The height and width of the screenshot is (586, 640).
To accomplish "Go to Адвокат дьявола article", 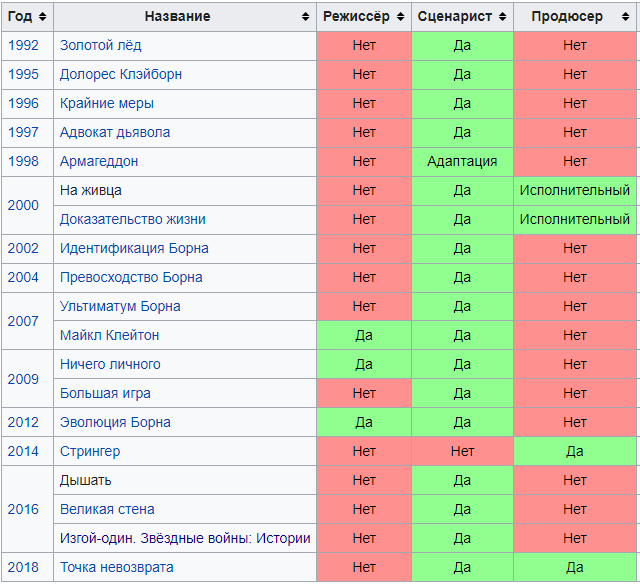I will (x=114, y=132).
